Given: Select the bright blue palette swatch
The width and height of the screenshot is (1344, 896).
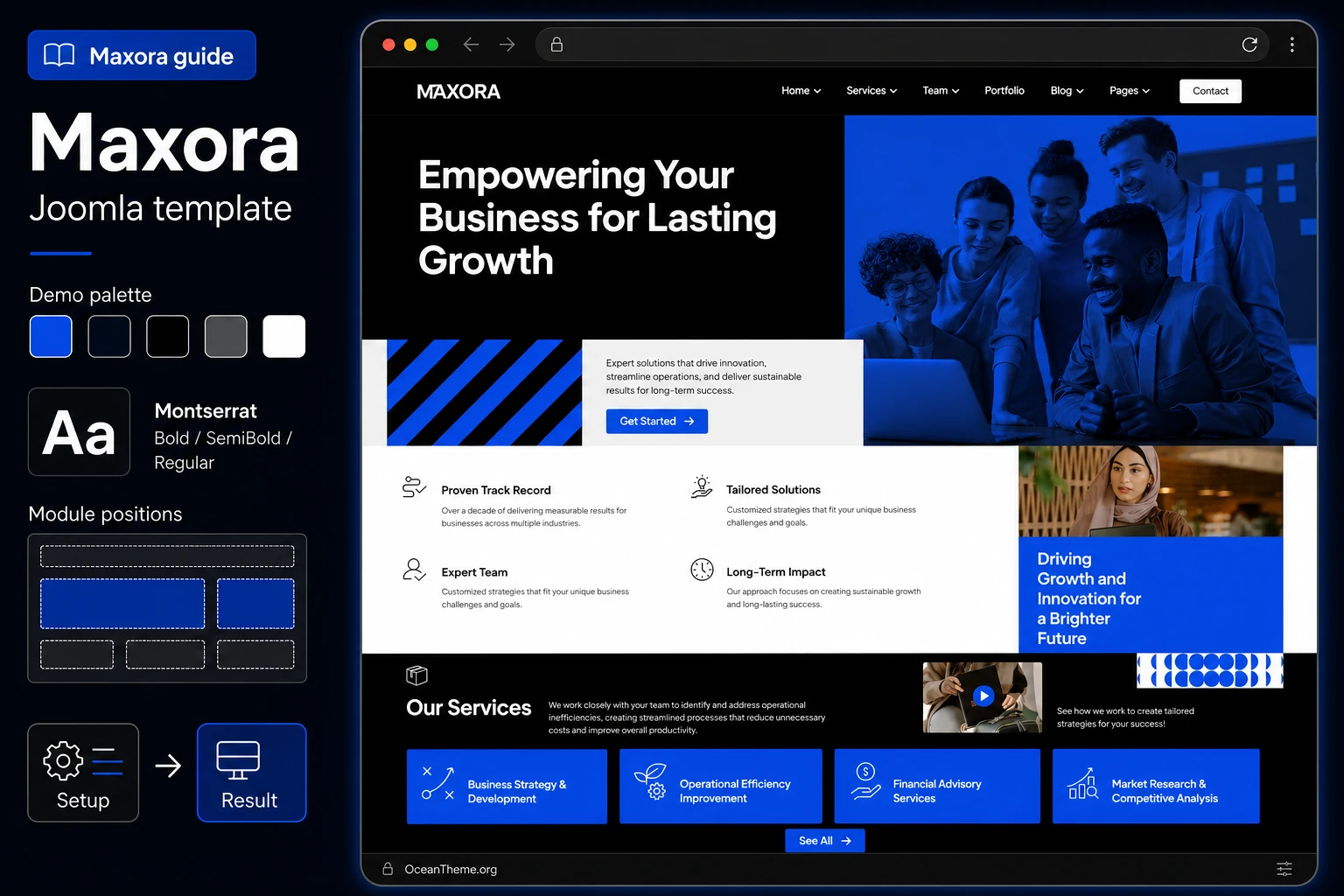Looking at the screenshot, I should [x=51, y=336].
